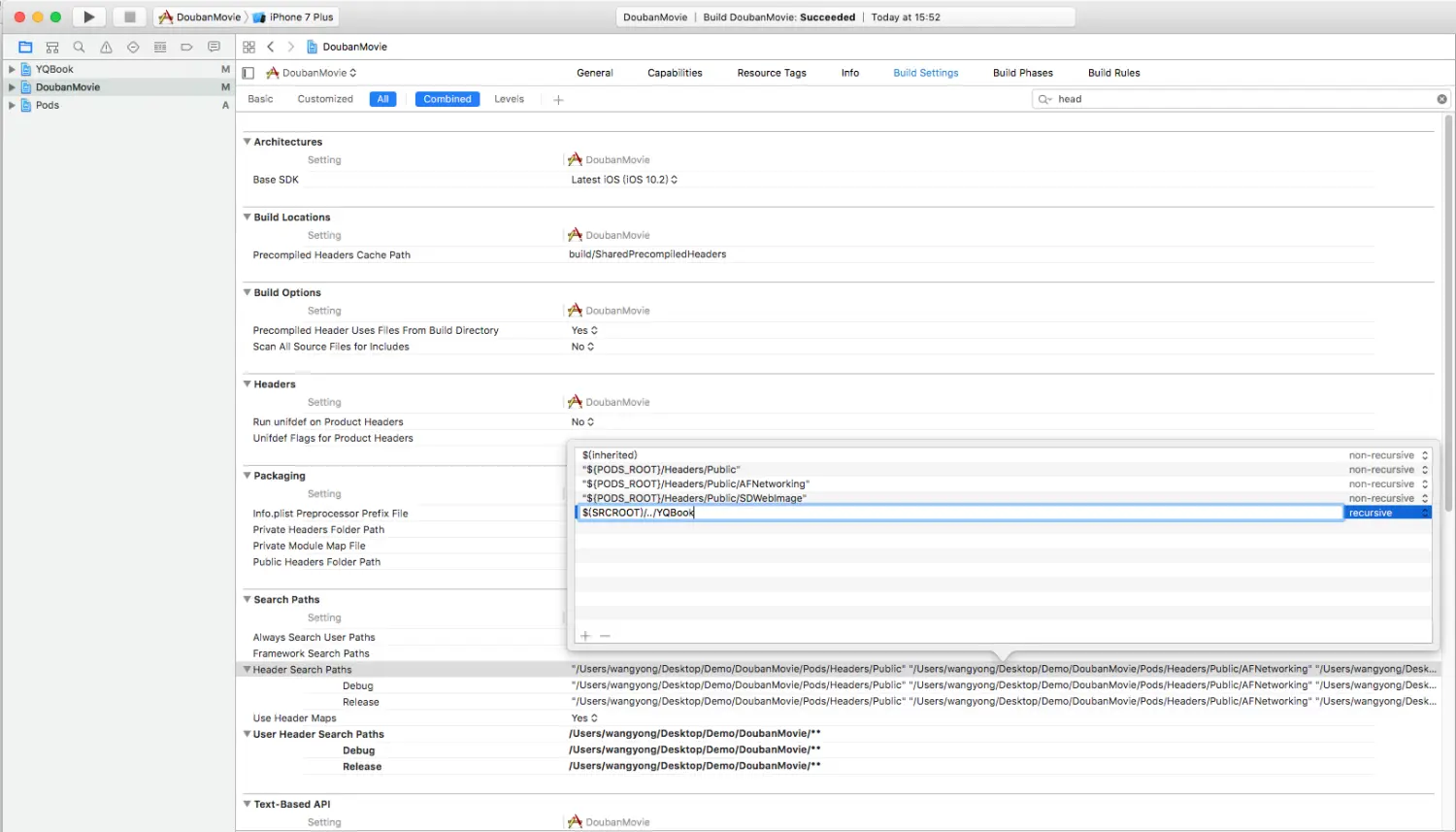Switch to the Resource Tags tab
Screen dimensions: 1456x832
click(772, 73)
